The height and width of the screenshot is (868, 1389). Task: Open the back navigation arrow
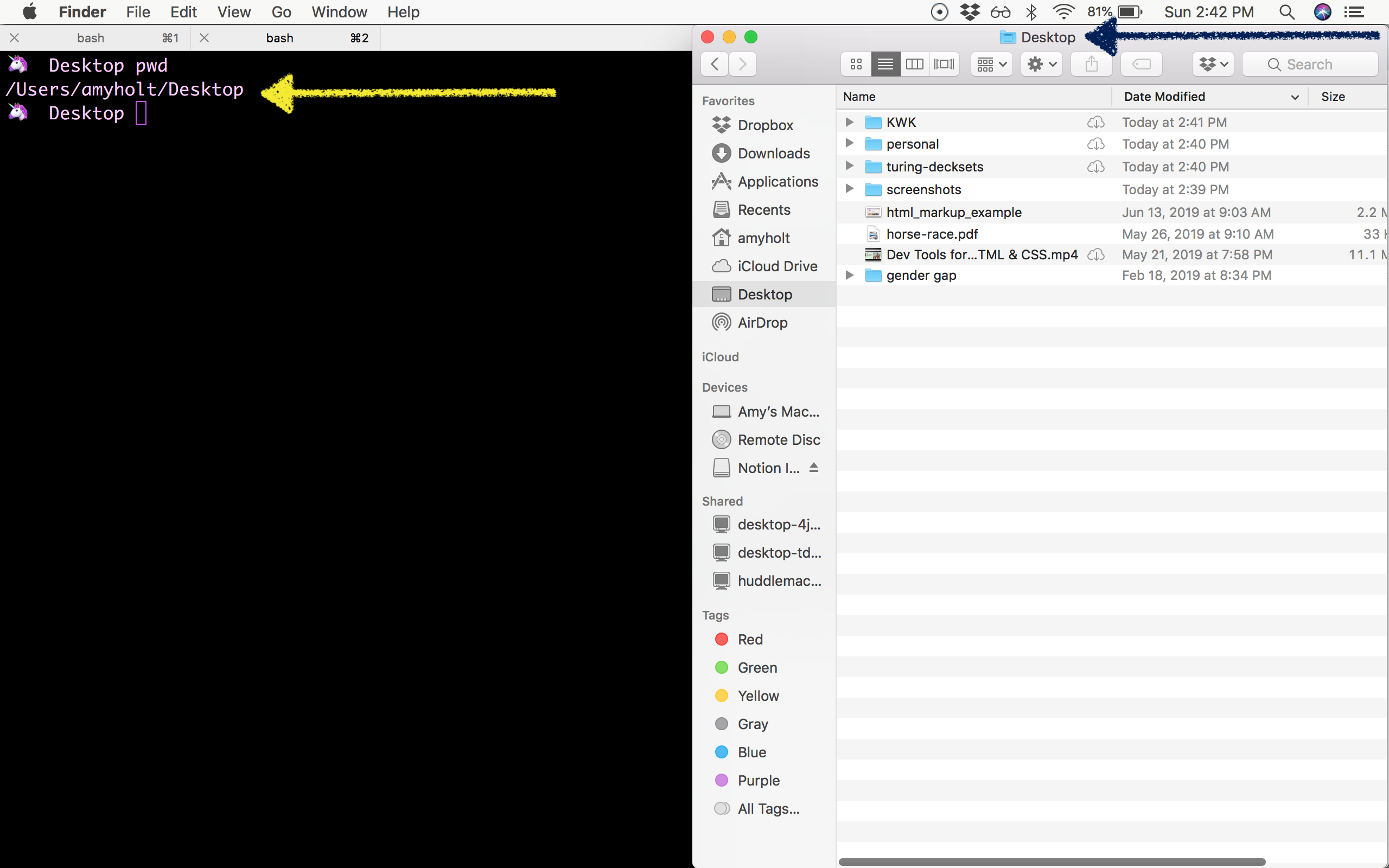[713, 63]
